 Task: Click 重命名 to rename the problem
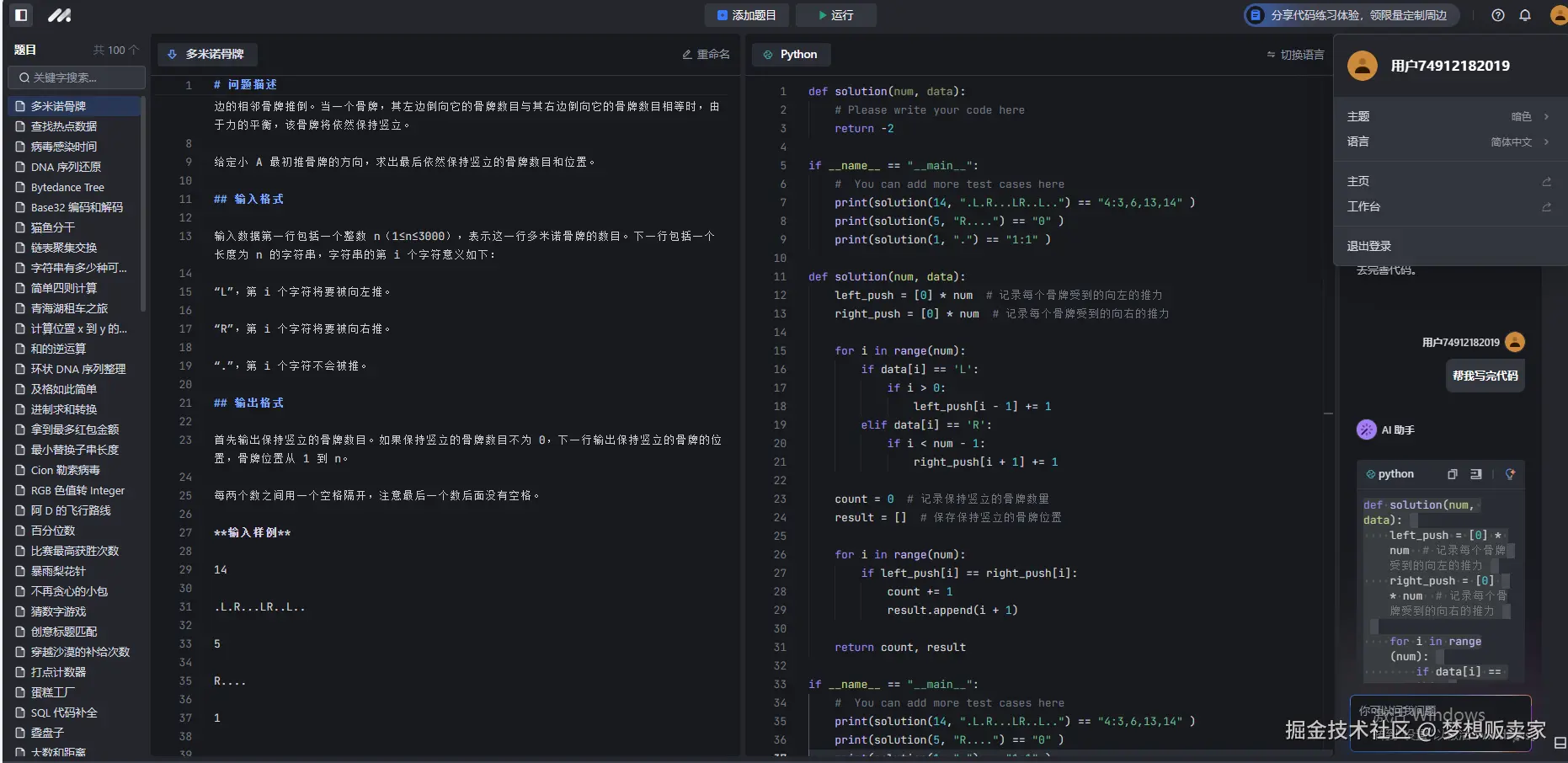[706, 54]
